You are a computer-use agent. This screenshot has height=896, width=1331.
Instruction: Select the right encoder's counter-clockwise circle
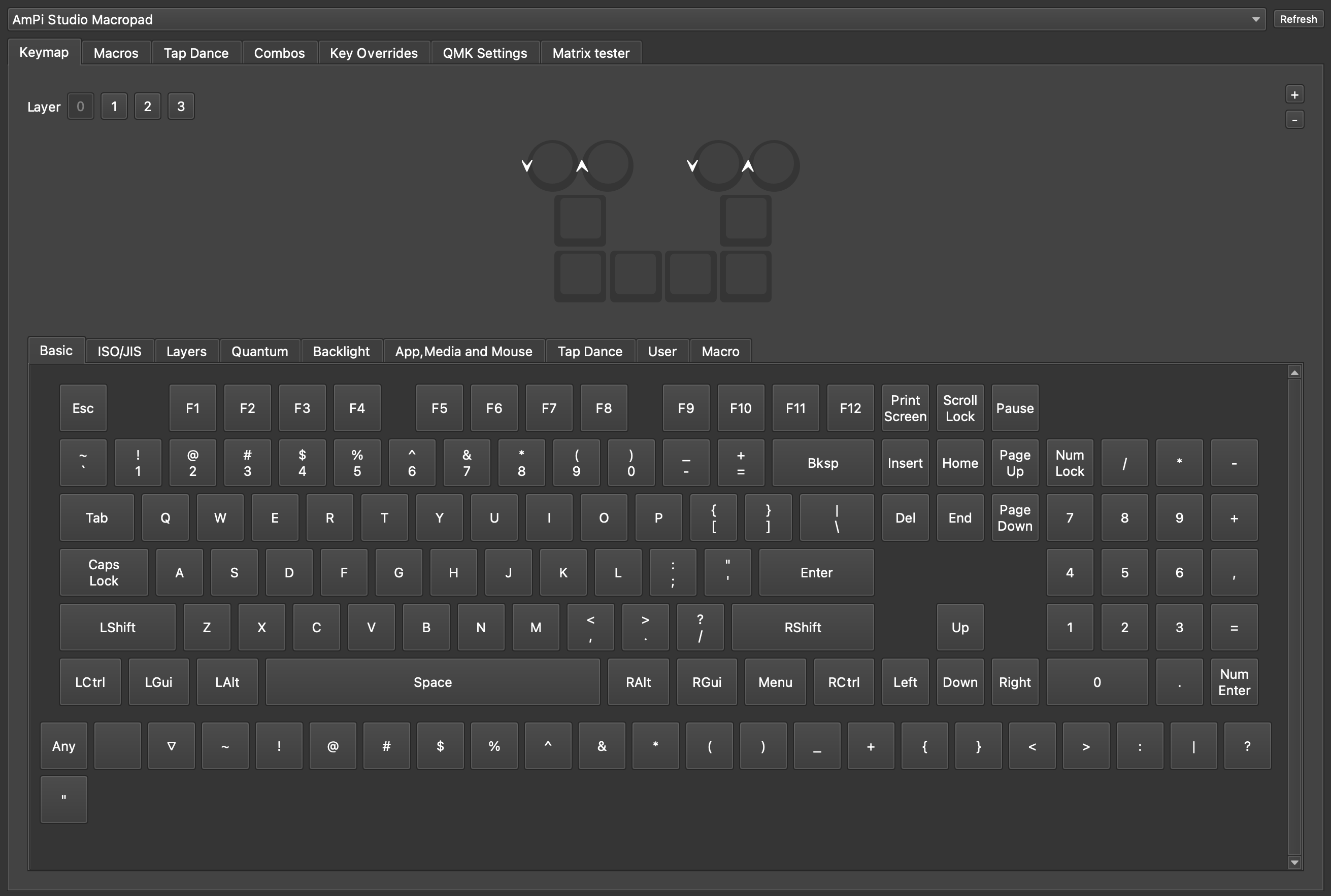[718, 166]
